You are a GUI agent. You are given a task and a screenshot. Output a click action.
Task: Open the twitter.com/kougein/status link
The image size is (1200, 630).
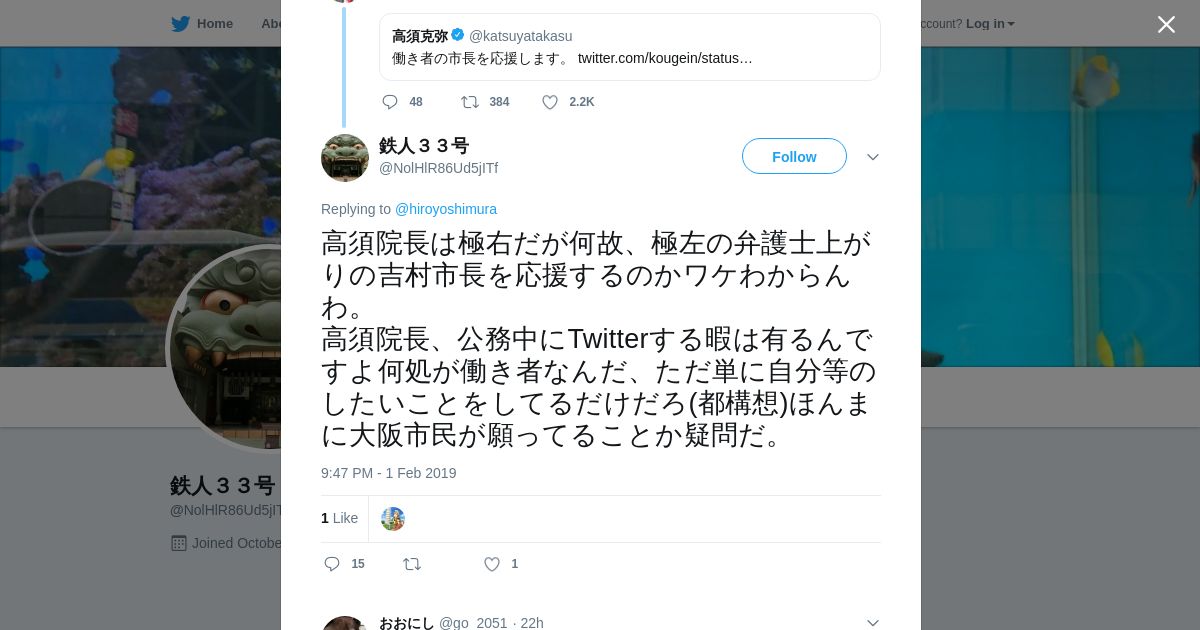click(665, 58)
